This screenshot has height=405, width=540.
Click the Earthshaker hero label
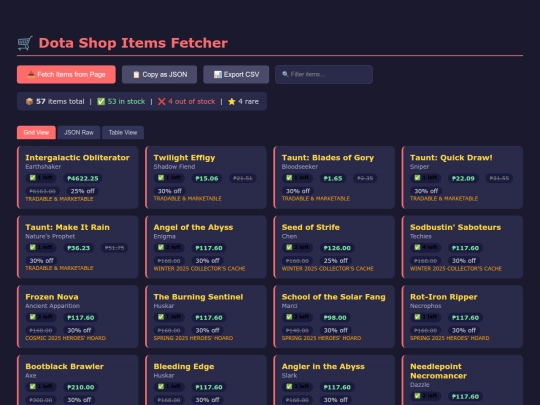(43, 167)
